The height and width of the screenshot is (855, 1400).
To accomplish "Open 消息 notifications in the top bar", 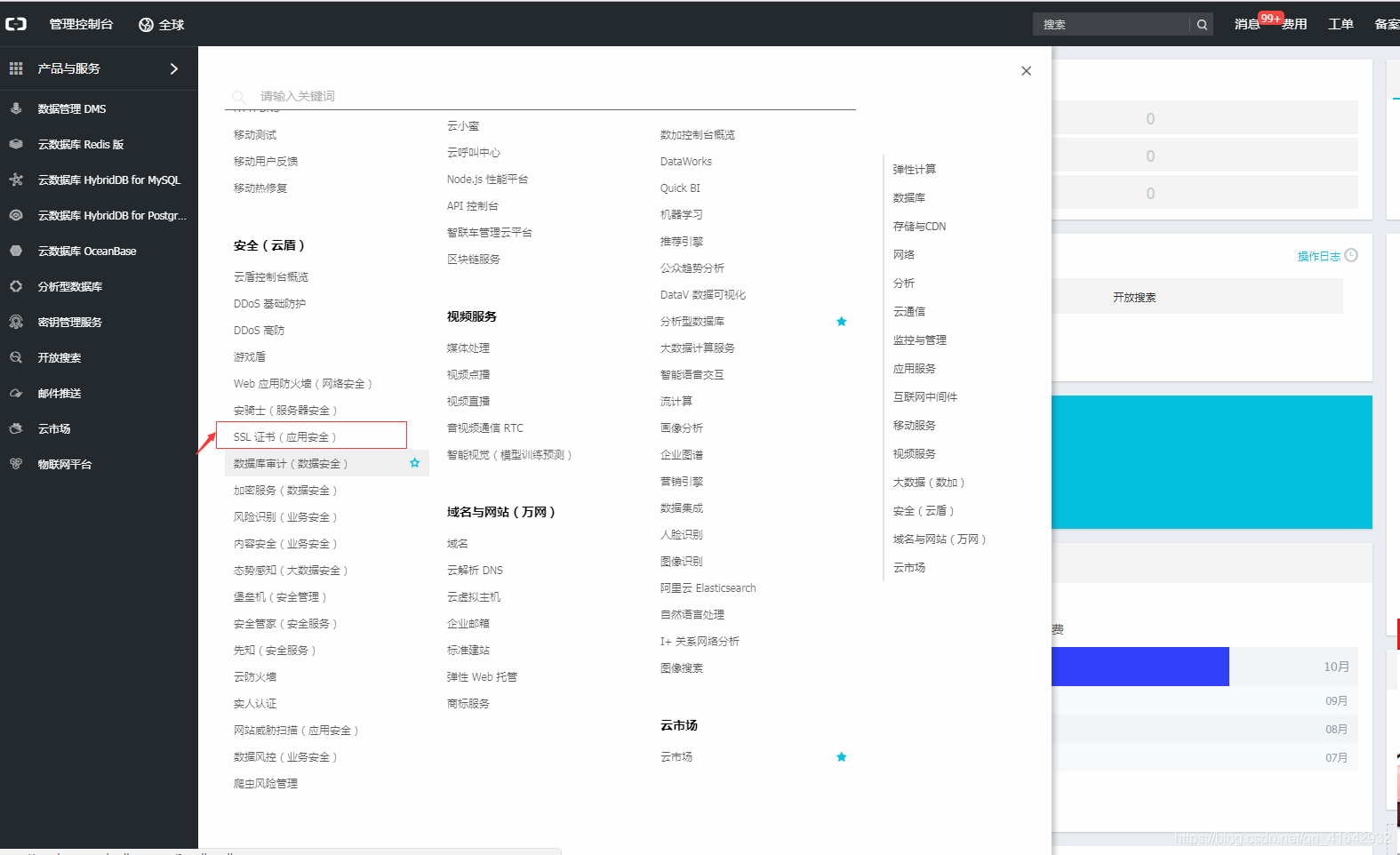I will pyautogui.click(x=1247, y=25).
